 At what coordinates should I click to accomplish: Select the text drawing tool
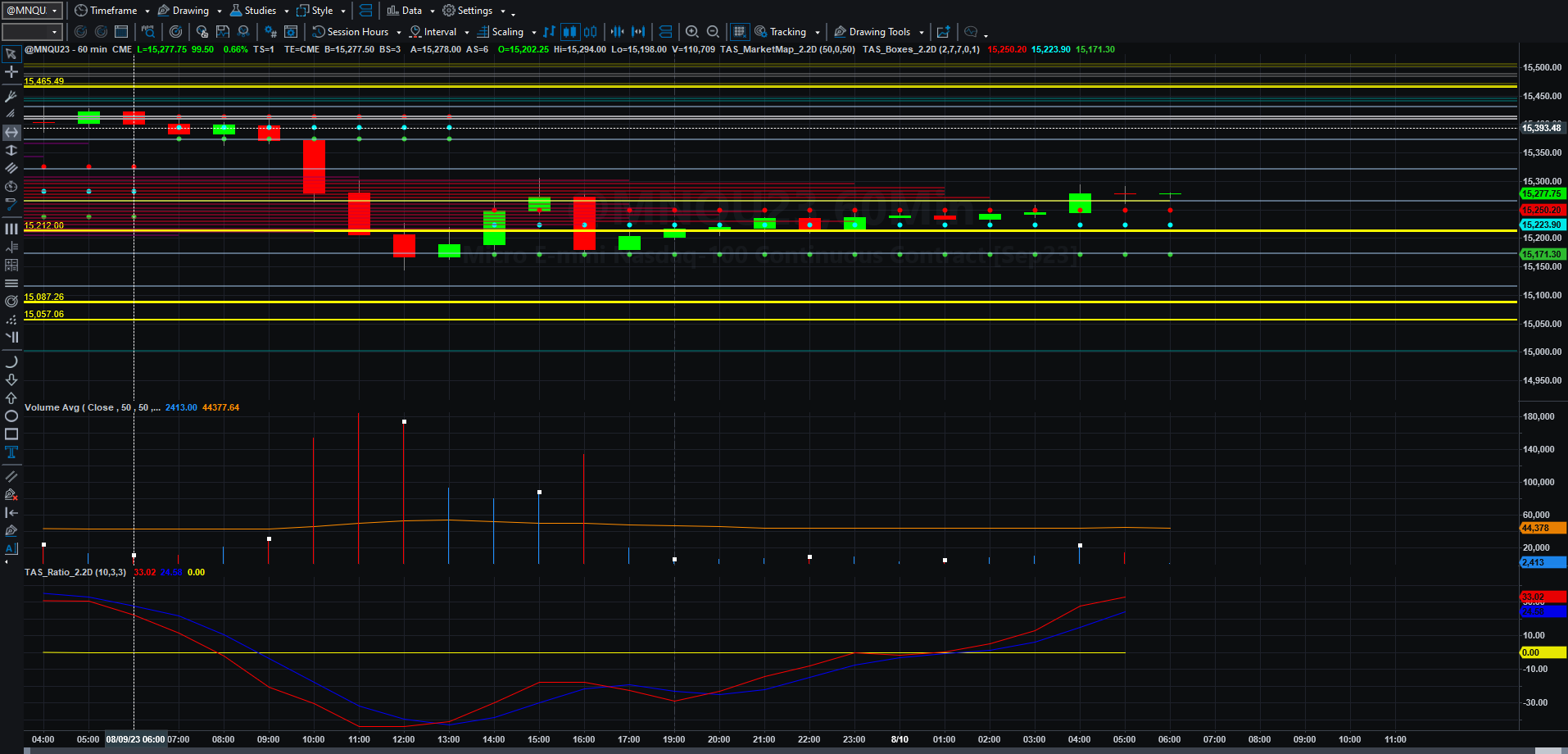pos(11,452)
